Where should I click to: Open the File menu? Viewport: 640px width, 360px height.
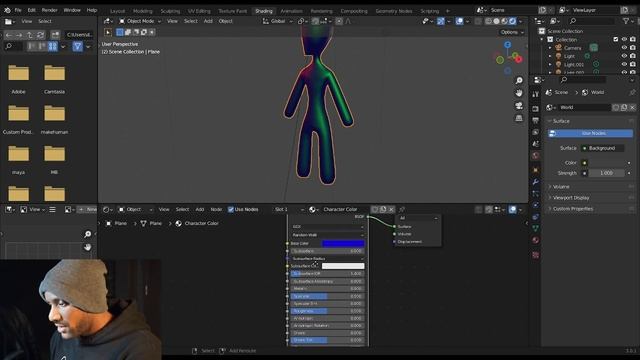[18, 10]
